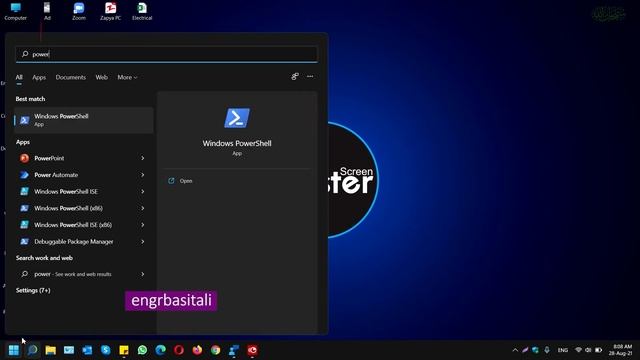Open File Explorer from the taskbar
This screenshot has width=640, height=360.
(x=51, y=350)
